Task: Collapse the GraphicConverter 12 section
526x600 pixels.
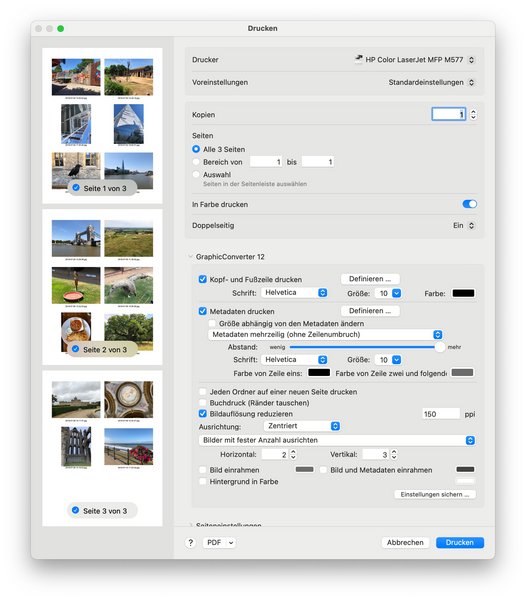Action: [x=190, y=256]
